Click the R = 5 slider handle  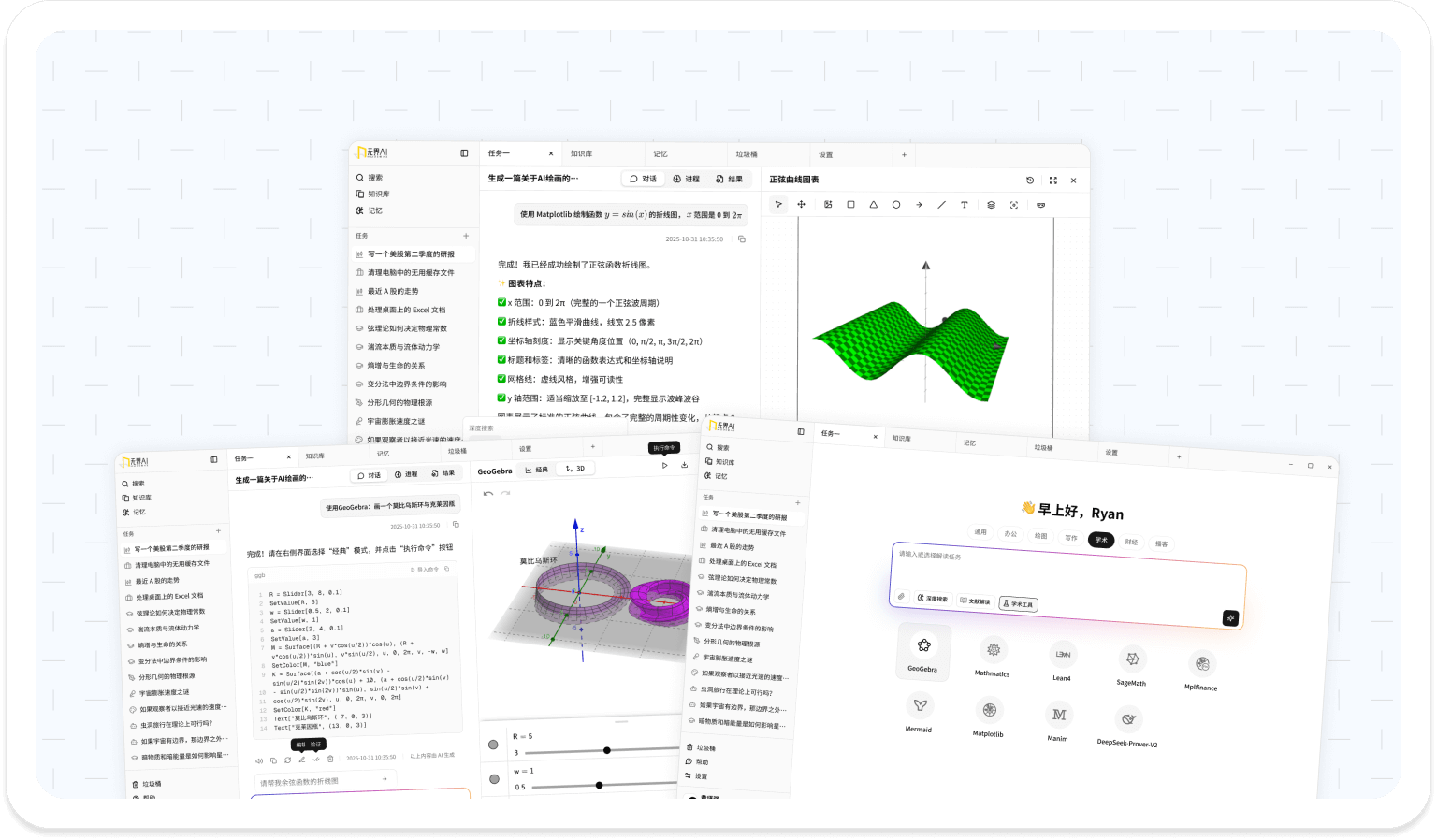tap(607, 750)
